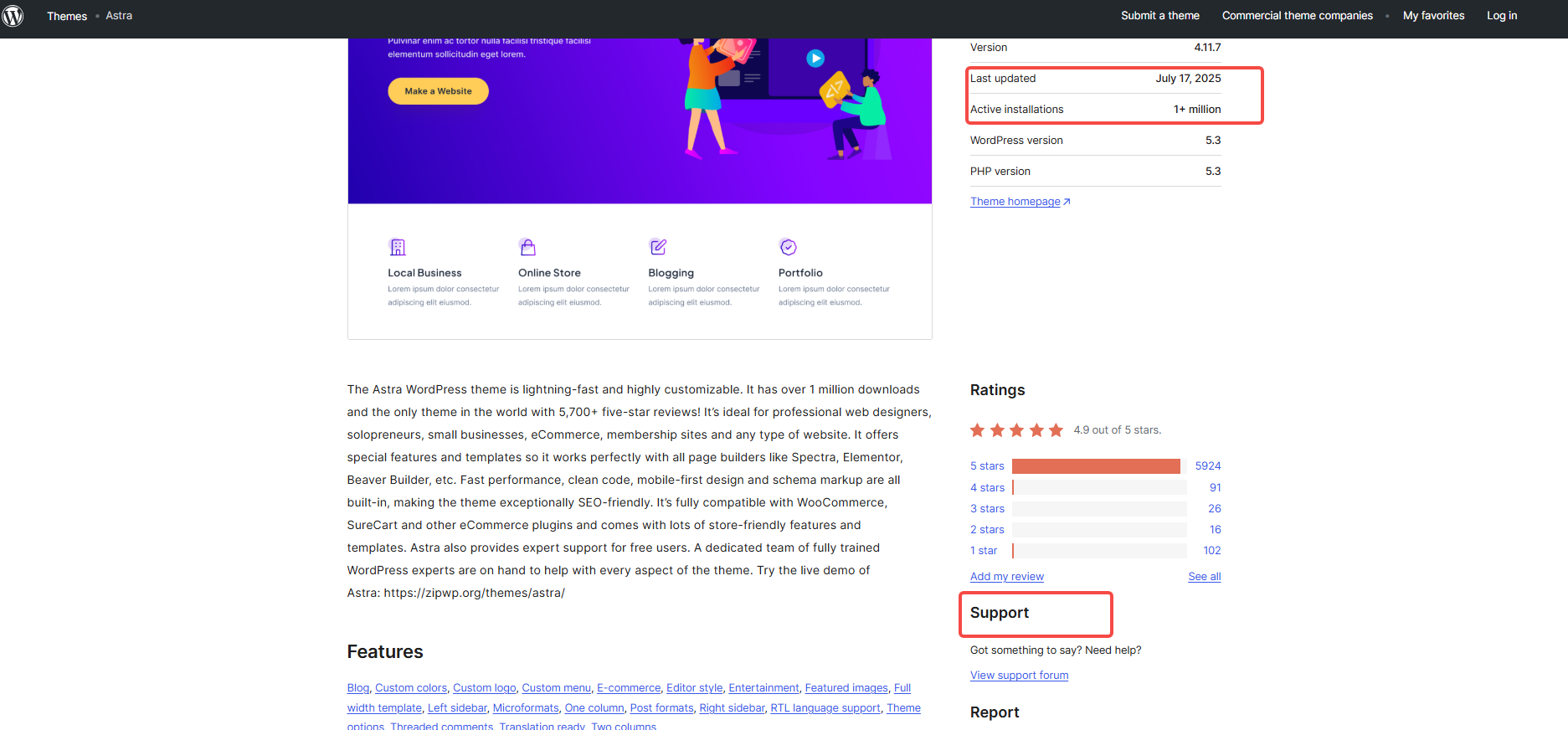The height and width of the screenshot is (730, 1568).
Task: Open the Right sidebar feature tag
Action: 733,708
